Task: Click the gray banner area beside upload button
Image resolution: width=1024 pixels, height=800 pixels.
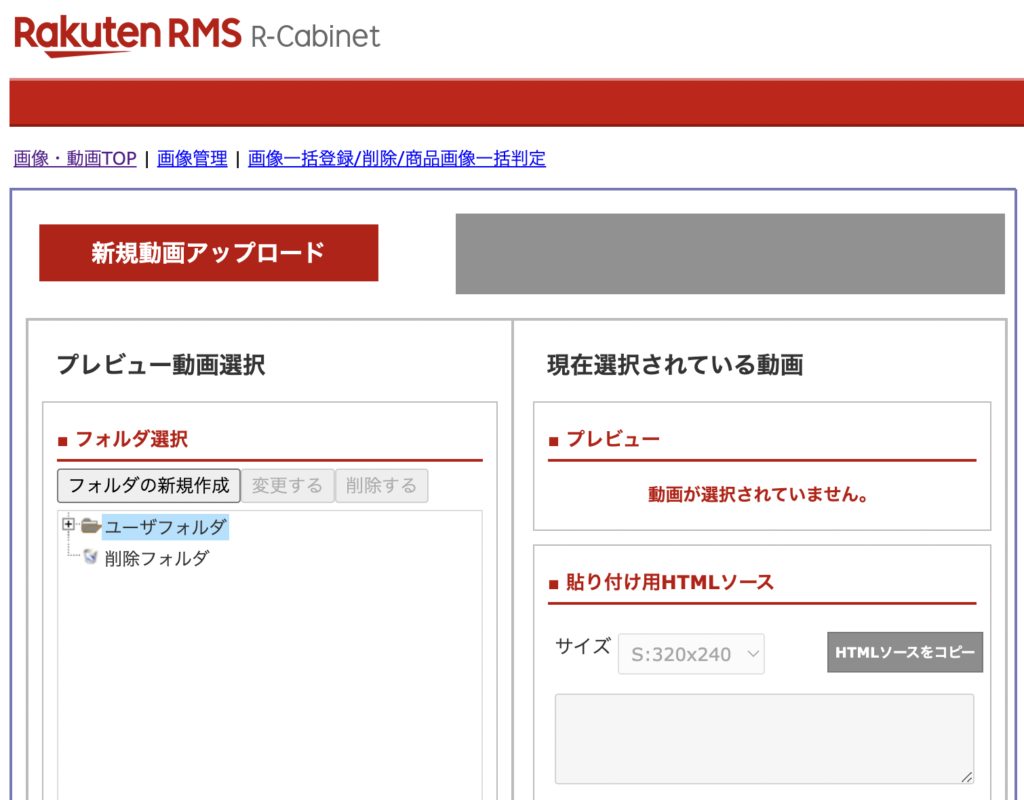Action: click(730, 253)
